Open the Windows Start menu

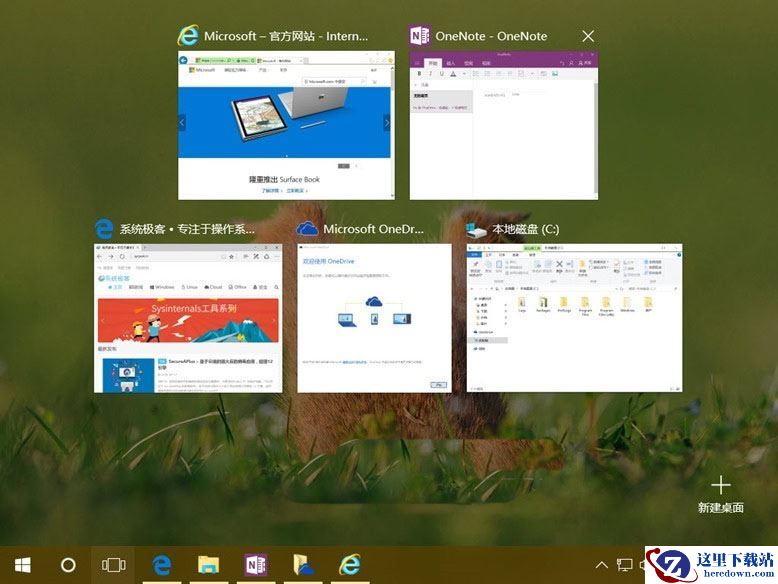[23, 565]
